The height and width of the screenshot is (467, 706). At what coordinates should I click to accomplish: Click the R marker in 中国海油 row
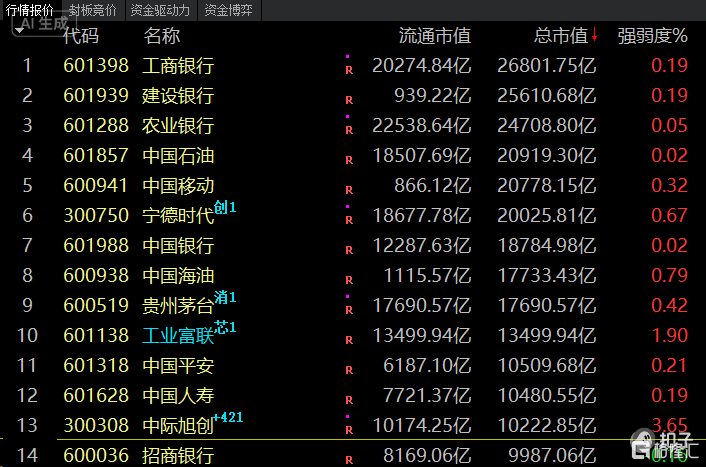pyautogui.click(x=349, y=280)
